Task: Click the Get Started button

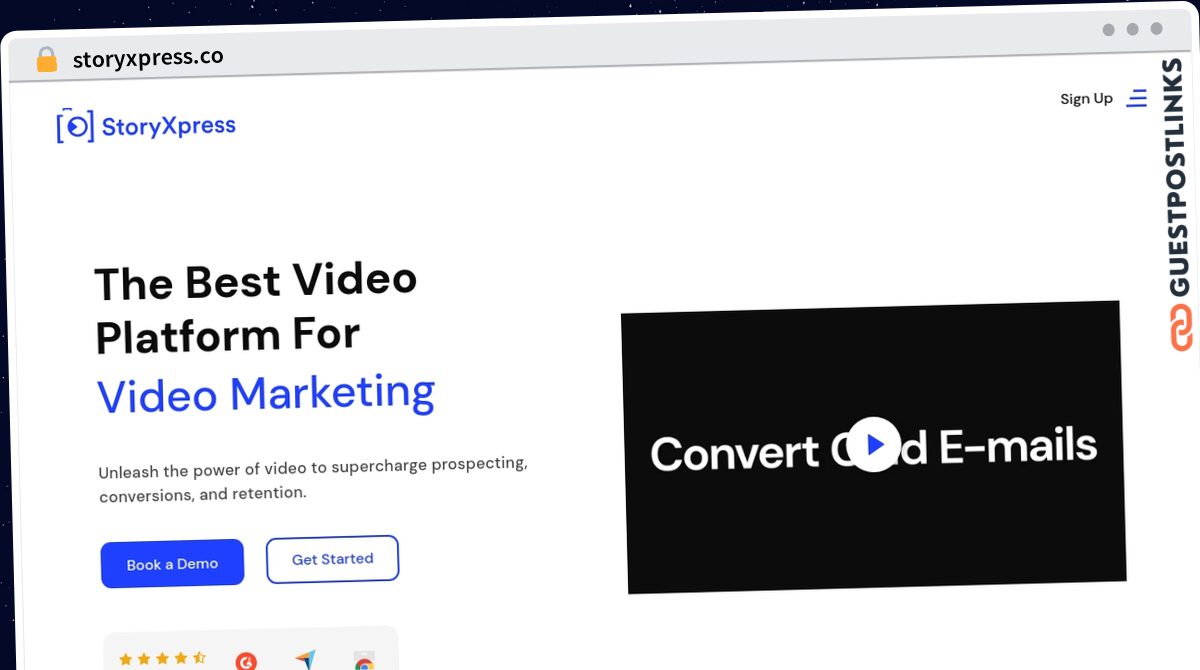Action: tap(332, 559)
